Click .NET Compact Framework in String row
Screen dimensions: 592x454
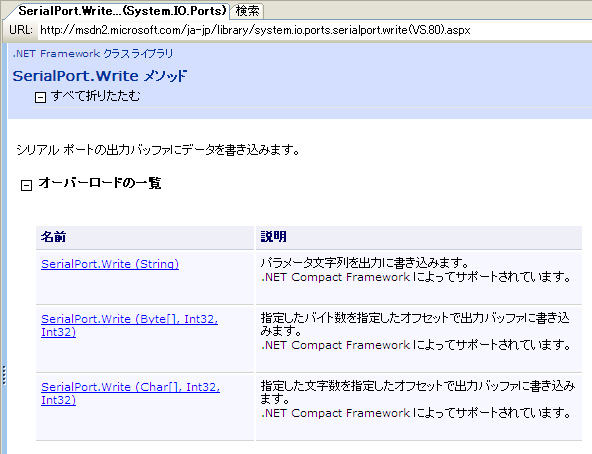click(336, 277)
